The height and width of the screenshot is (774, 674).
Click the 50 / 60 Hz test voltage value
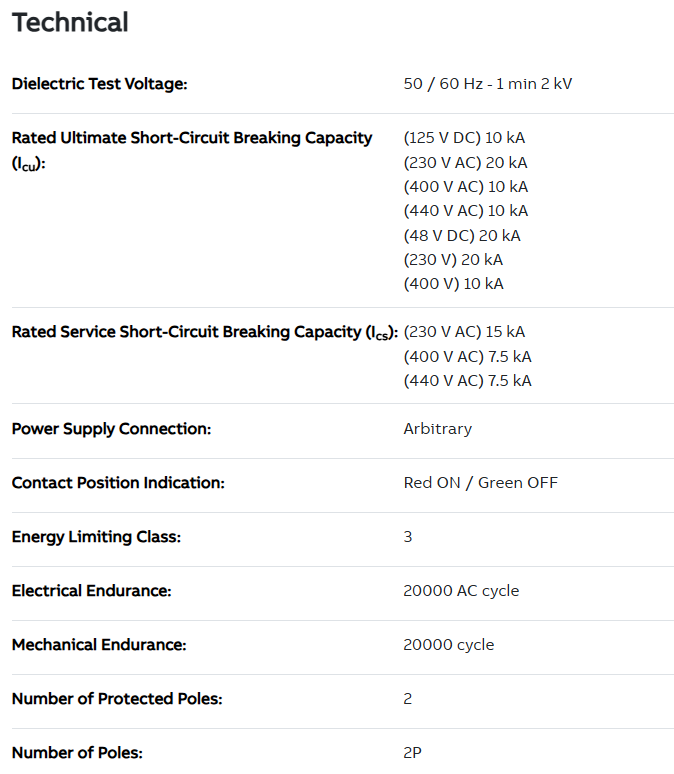(x=487, y=84)
